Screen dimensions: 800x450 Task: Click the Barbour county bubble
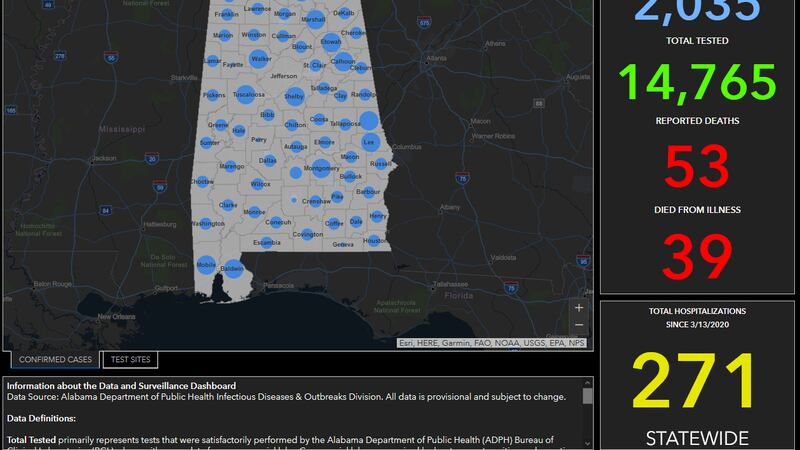pyautogui.click(x=367, y=192)
